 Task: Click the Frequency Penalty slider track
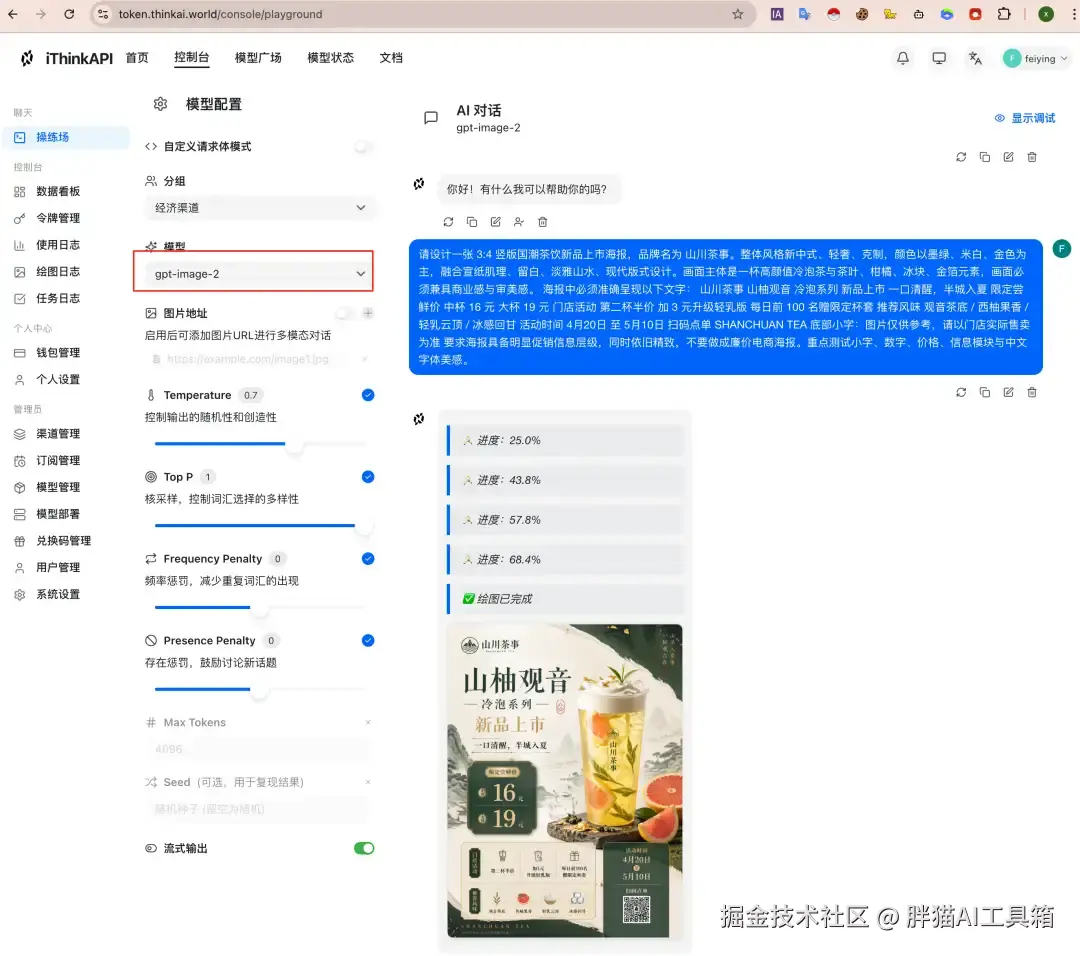(x=260, y=607)
